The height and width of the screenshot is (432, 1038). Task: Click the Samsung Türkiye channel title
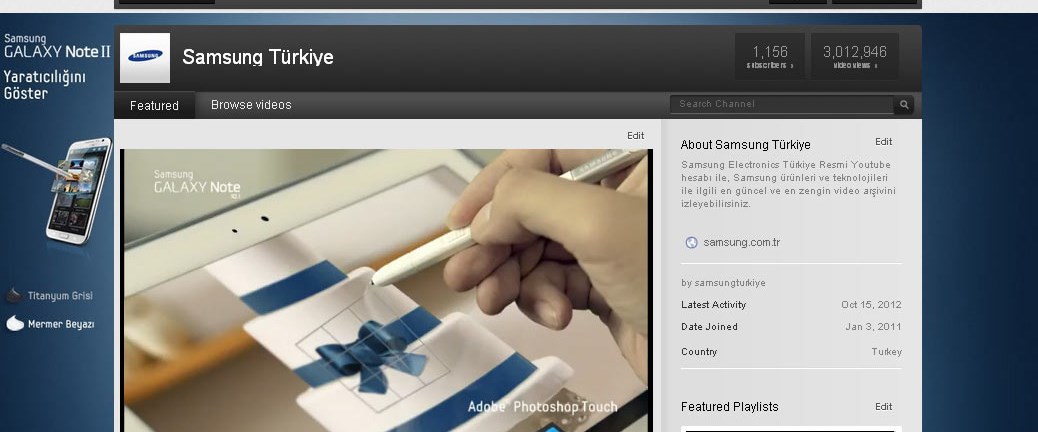(x=258, y=57)
